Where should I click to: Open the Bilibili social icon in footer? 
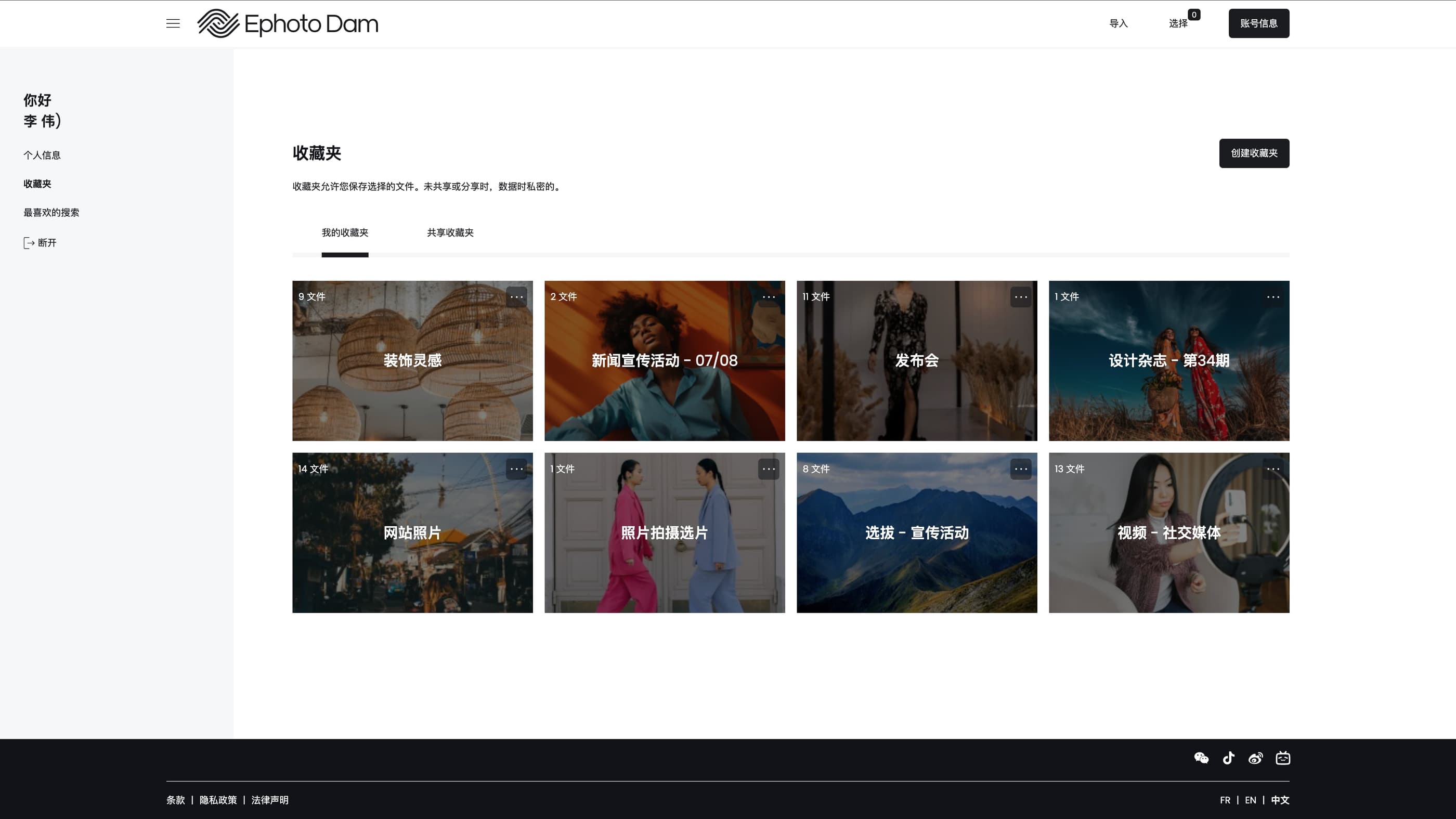(x=1283, y=758)
